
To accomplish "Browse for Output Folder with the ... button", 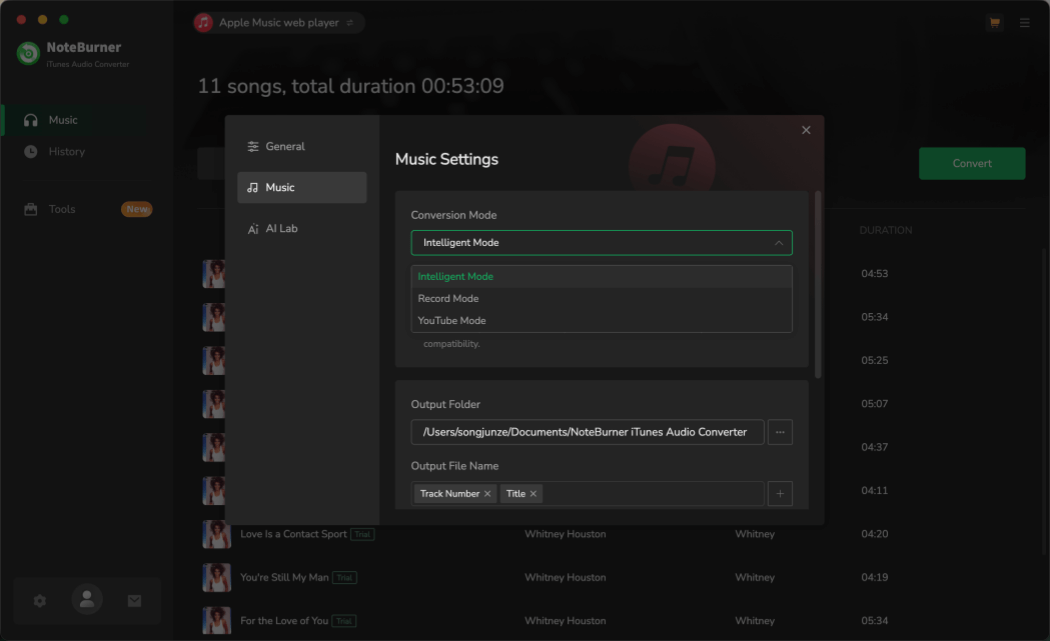I will pos(780,432).
